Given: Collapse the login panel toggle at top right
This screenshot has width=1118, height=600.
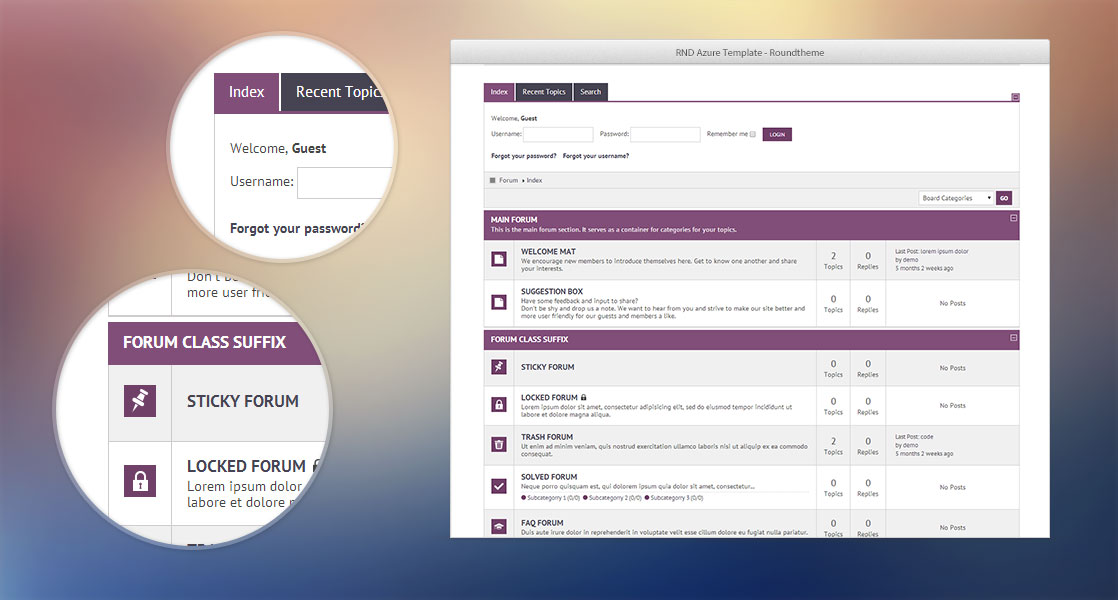Looking at the screenshot, I should coord(1015,97).
